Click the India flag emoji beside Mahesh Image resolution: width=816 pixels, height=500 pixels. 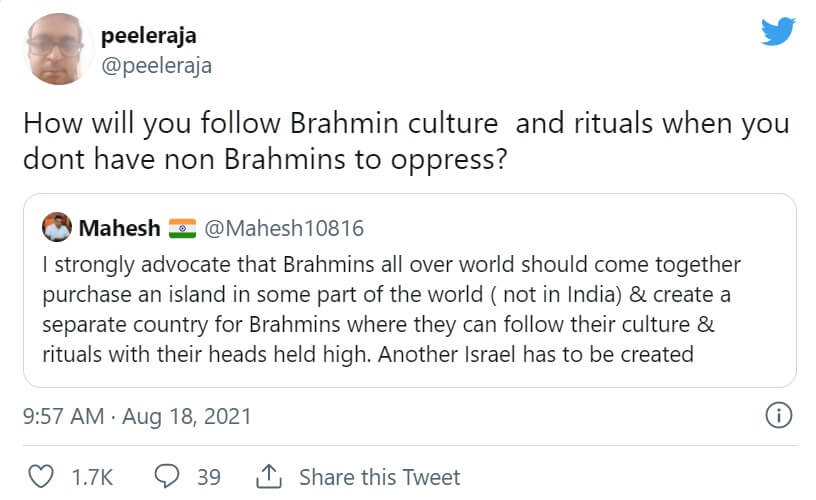181,229
